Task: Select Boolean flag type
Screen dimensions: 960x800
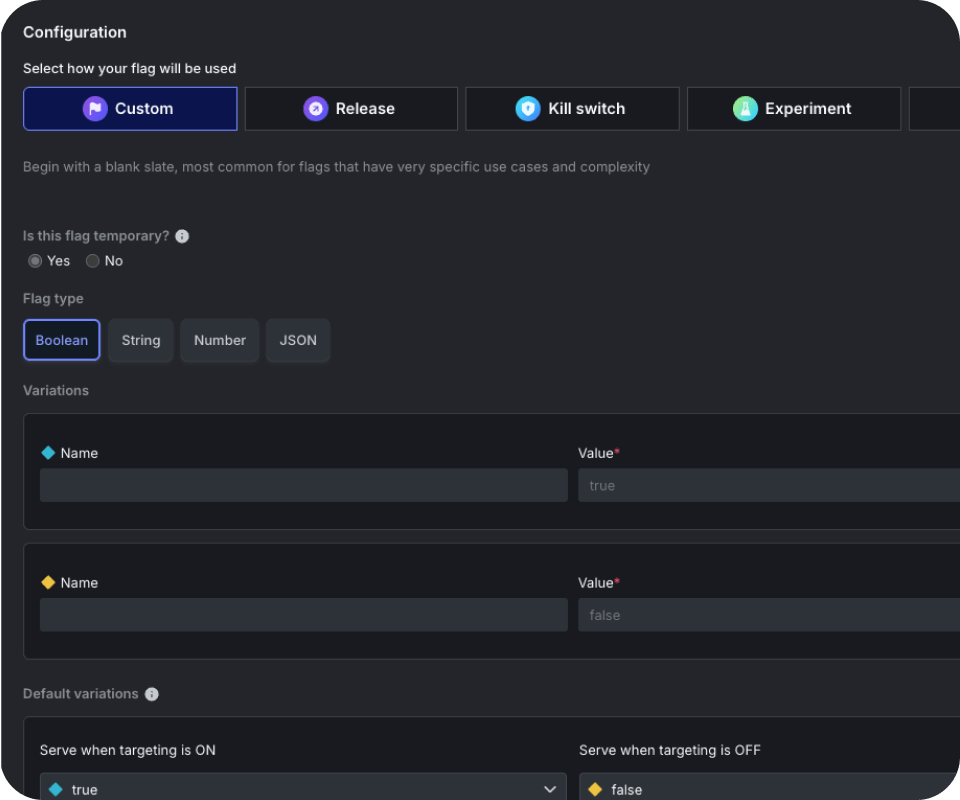Action: (61, 340)
